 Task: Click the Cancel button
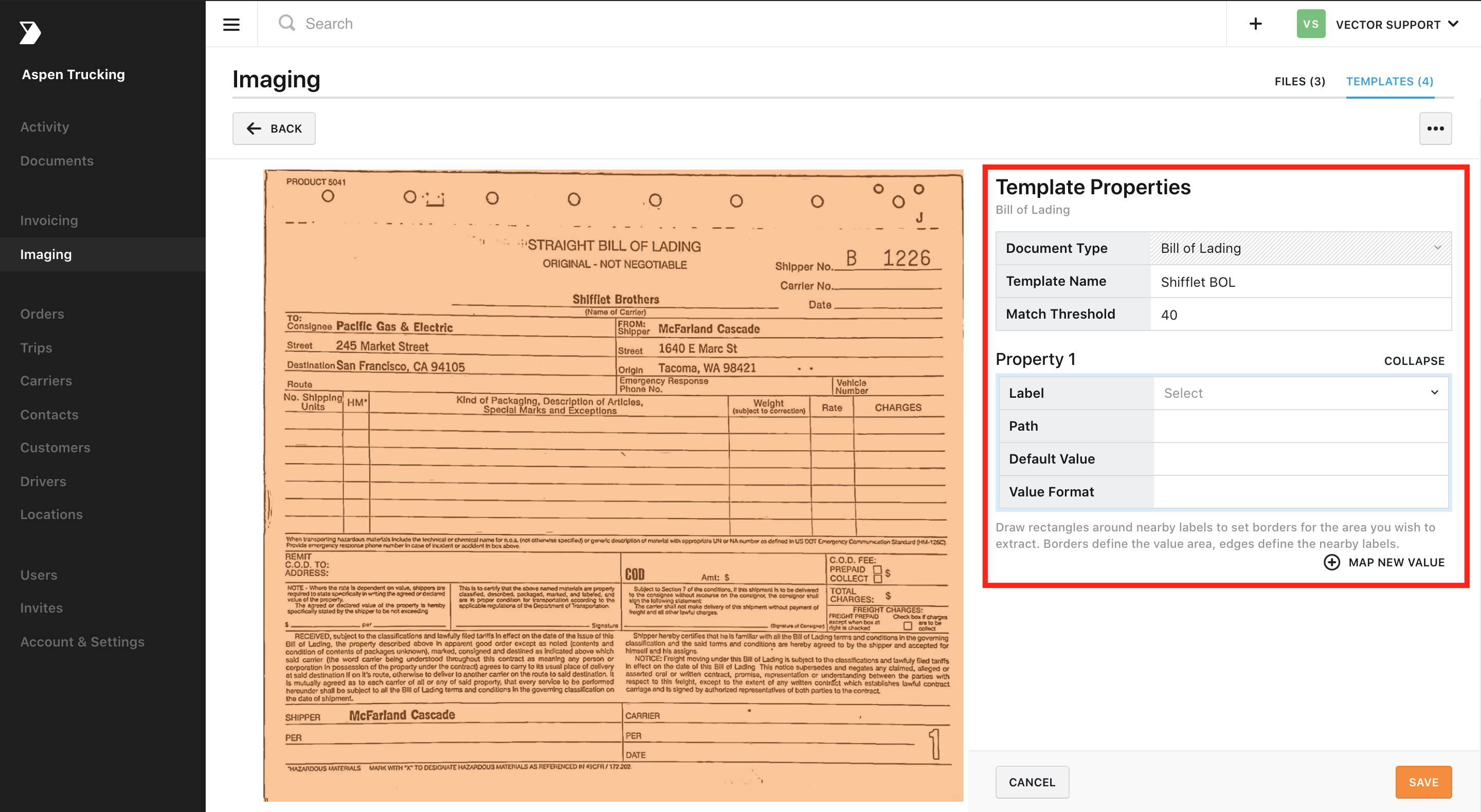coord(1032,782)
